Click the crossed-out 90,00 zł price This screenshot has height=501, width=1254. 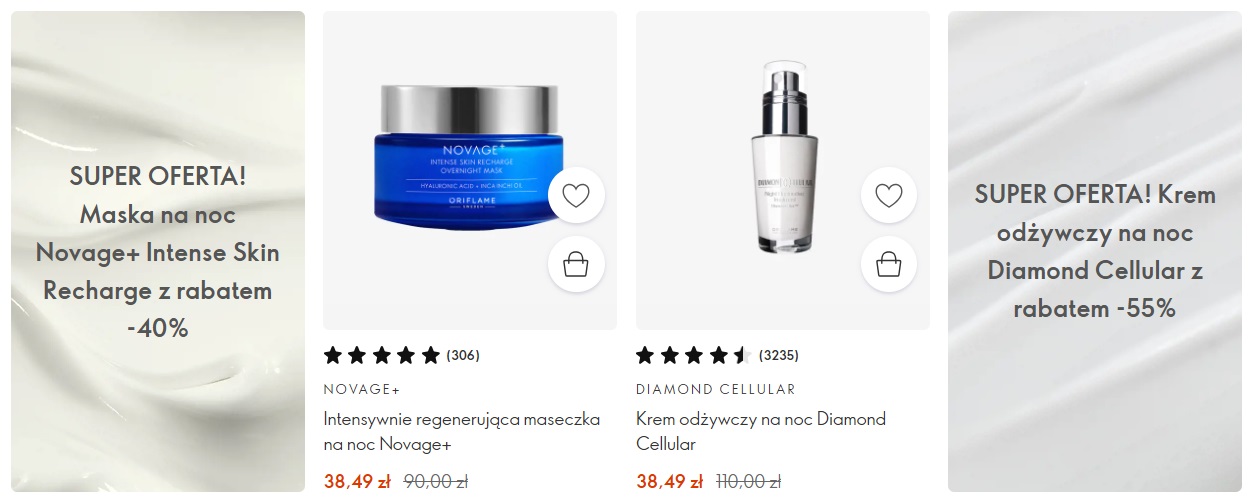(x=435, y=482)
